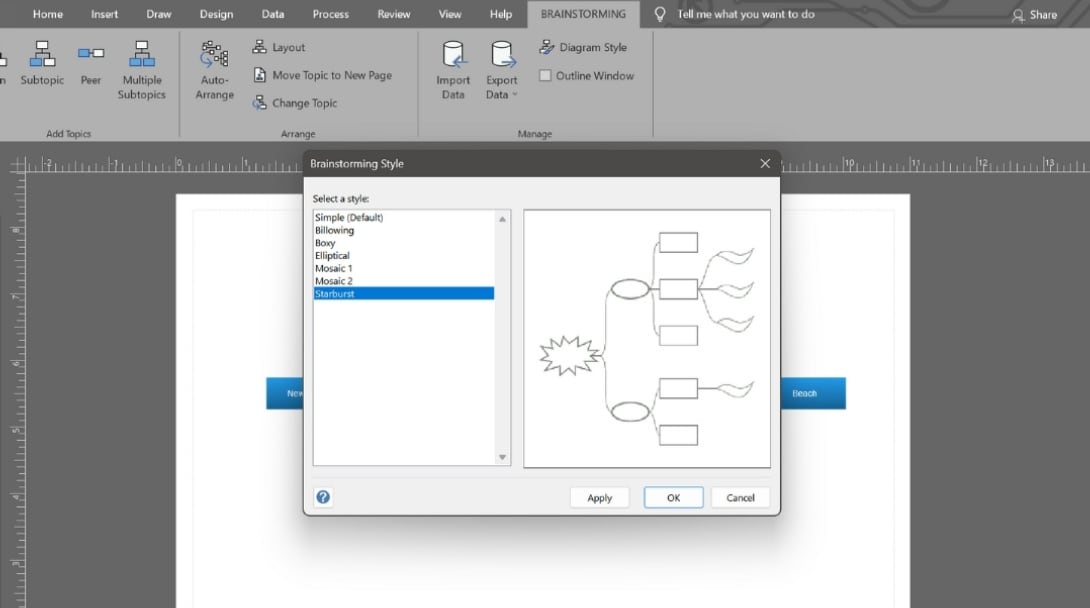
Task: Close the Brainstorming Style dialog
Action: pos(765,163)
